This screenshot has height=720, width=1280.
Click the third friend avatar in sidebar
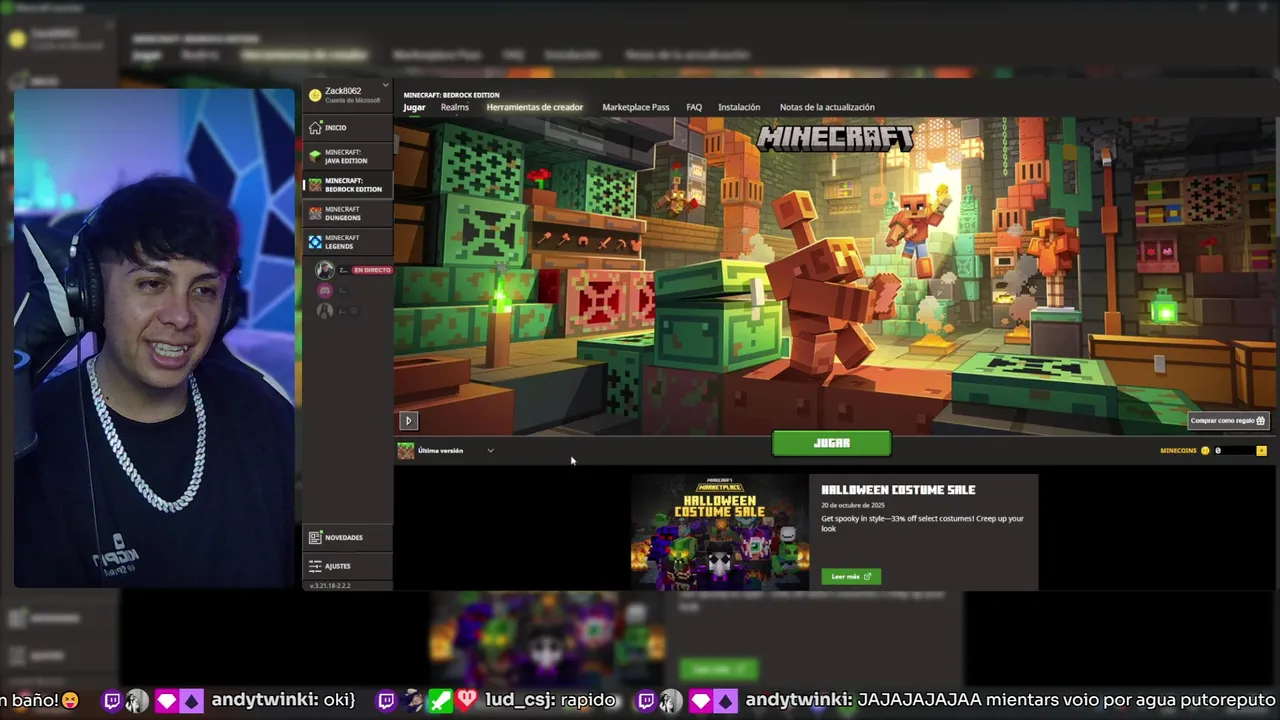coord(324,311)
